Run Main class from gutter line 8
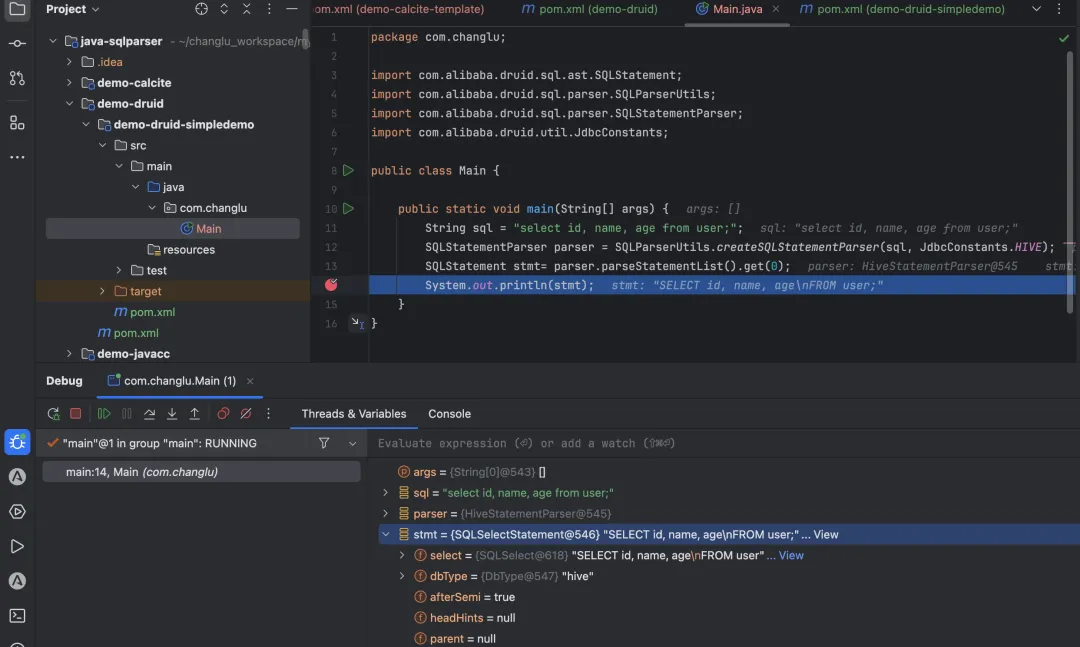Image resolution: width=1080 pixels, height=647 pixels. point(349,170)
